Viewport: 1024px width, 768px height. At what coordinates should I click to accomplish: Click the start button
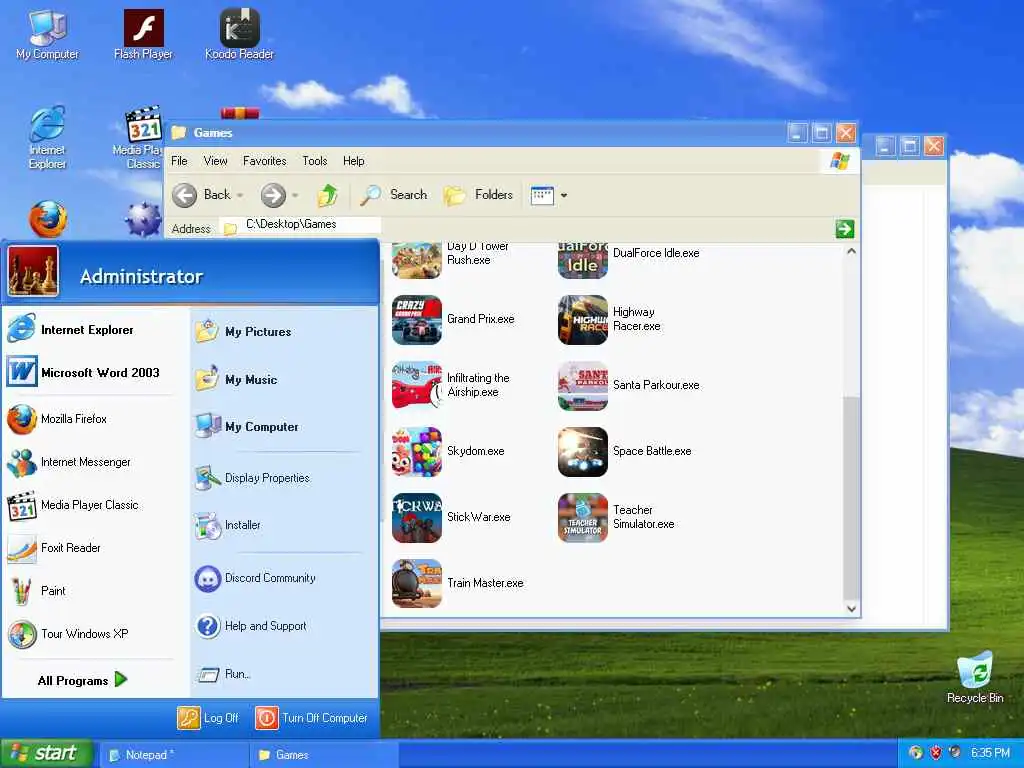[46, 754]
